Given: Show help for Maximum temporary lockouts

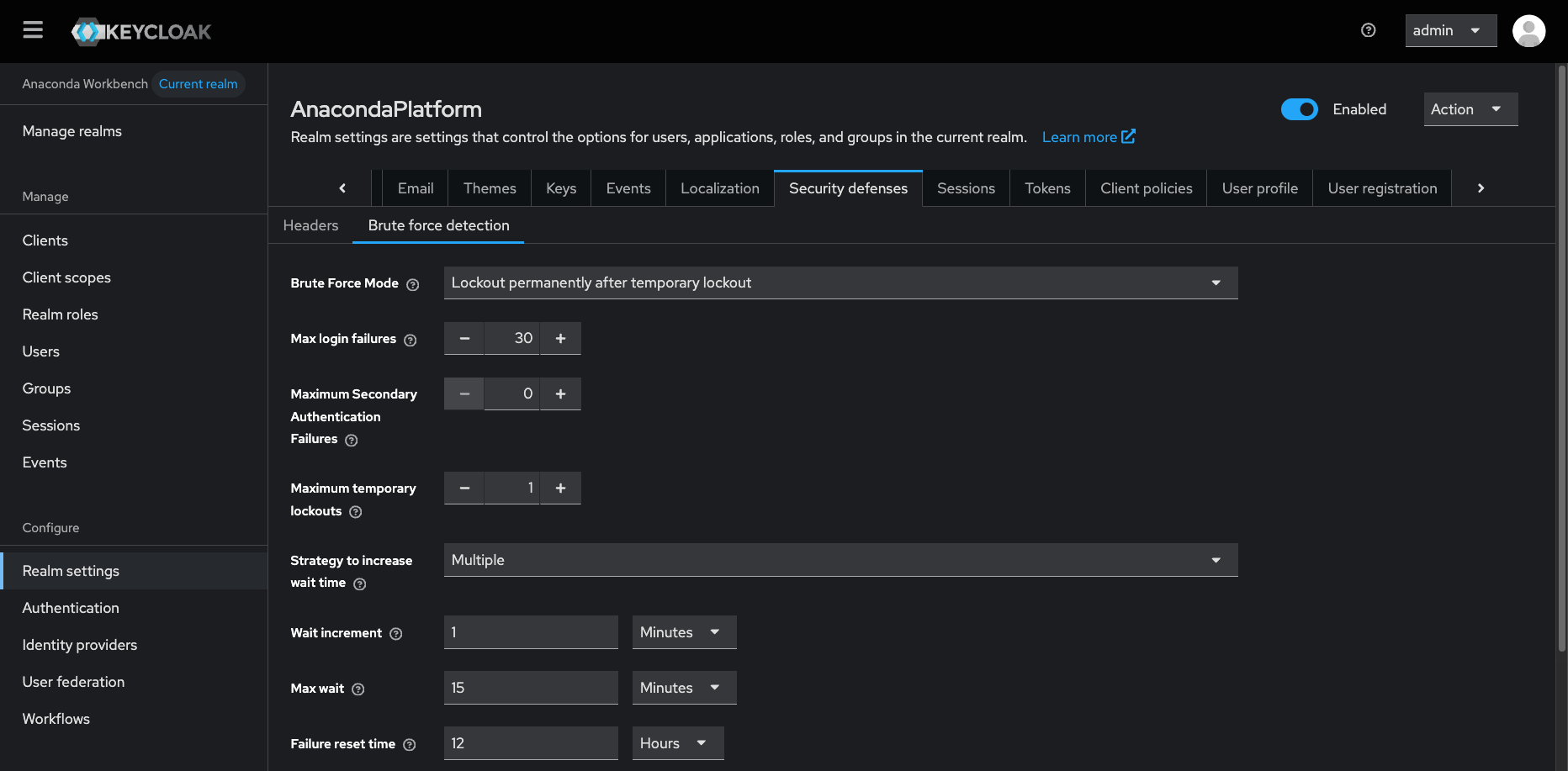Looking at the screenshot, I should point(356,512).
